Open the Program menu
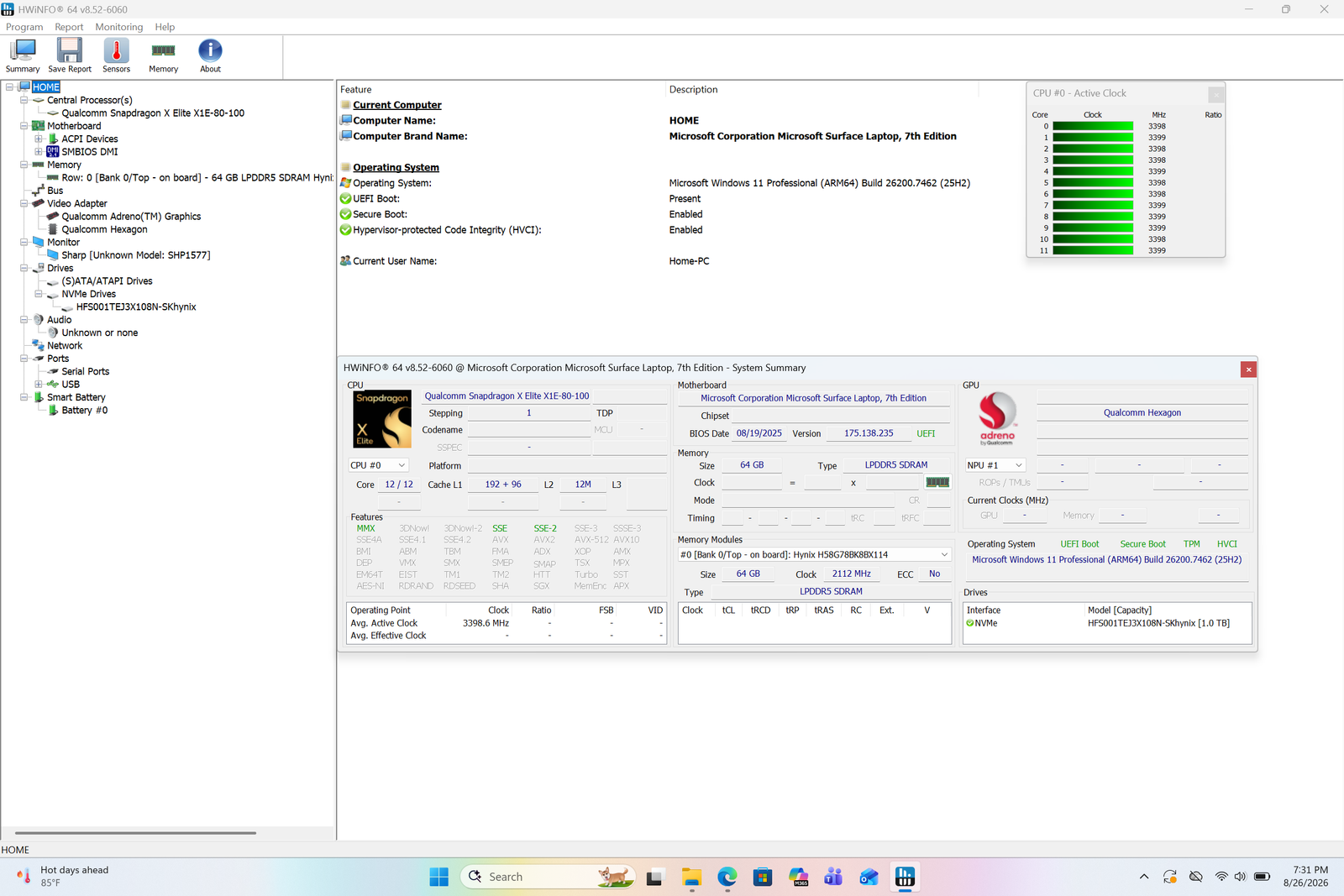This screenshot has height=896, width=1344. (x=24, y=27)
